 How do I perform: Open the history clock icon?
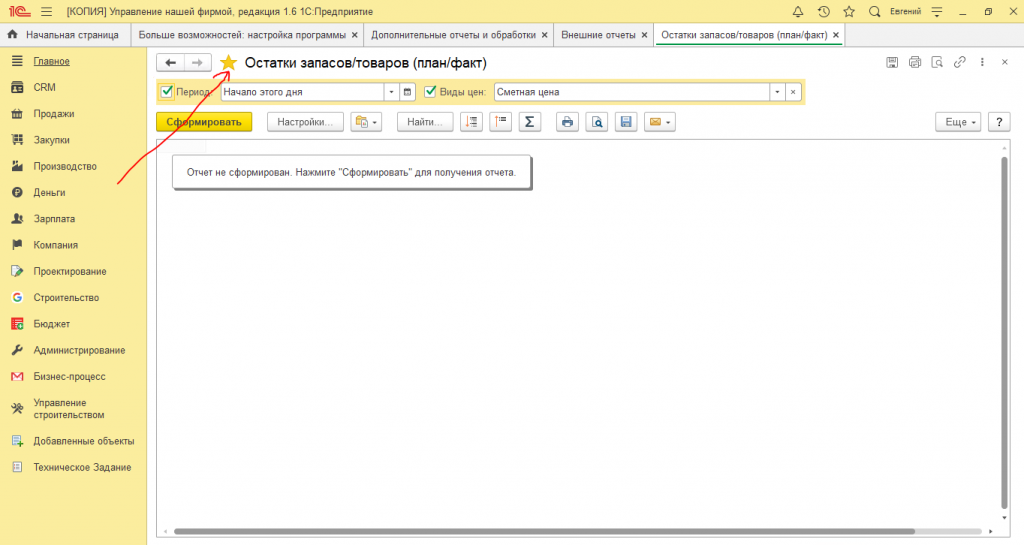coord(823,11)
